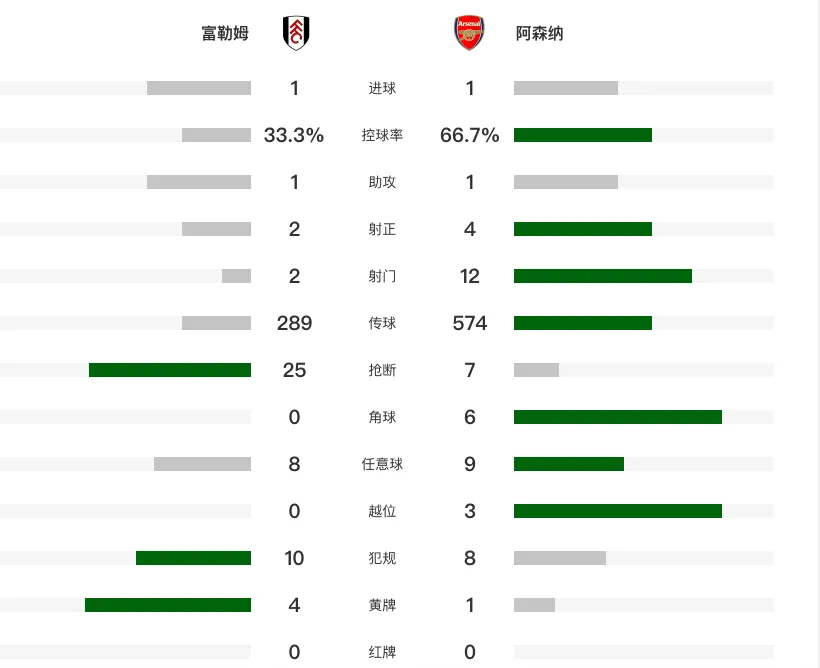
Task: Click Arsenal's green 越位 bar
Action: pos(618,511)
